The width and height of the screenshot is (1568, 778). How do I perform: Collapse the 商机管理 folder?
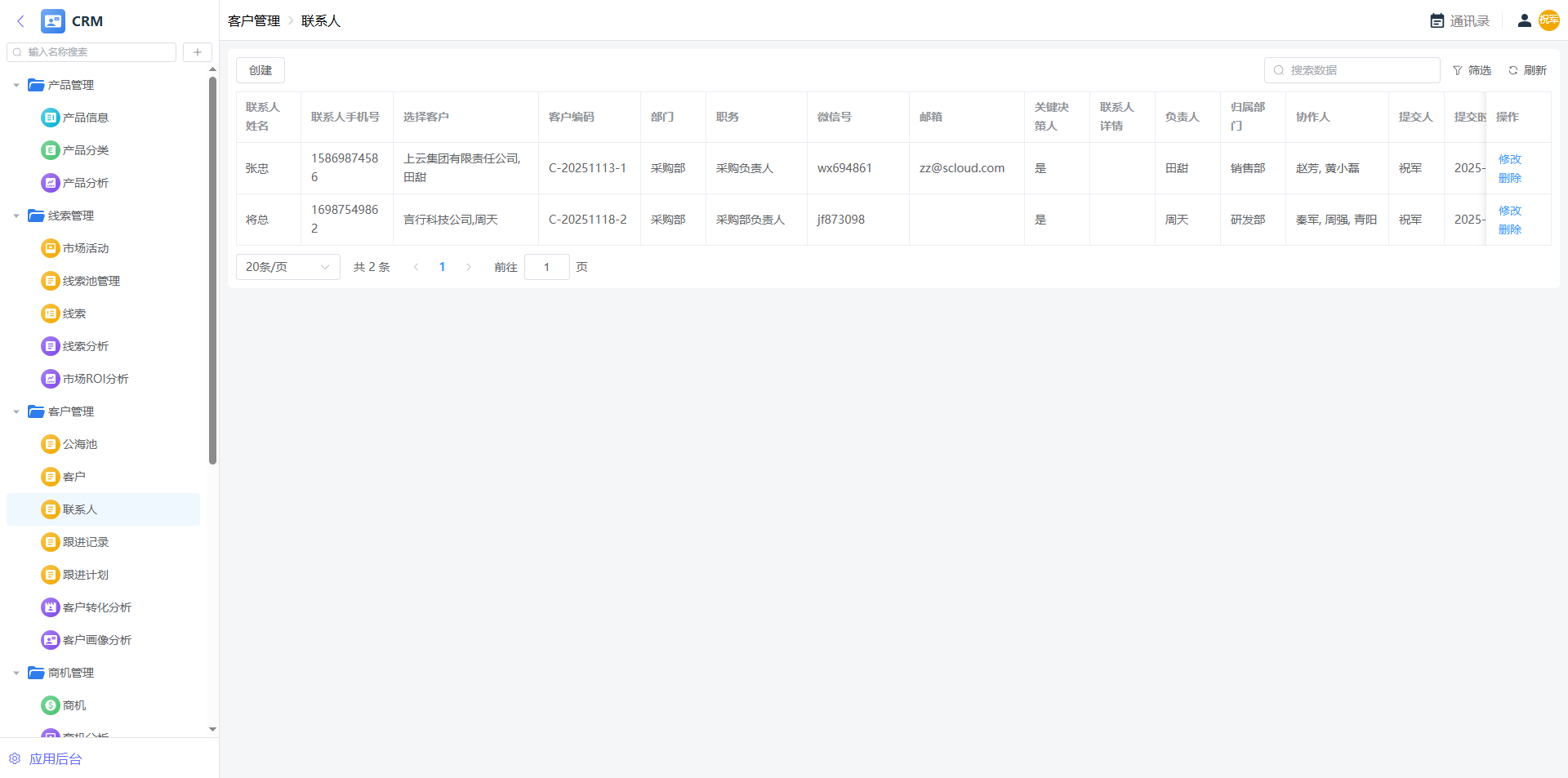coord(16,673)
